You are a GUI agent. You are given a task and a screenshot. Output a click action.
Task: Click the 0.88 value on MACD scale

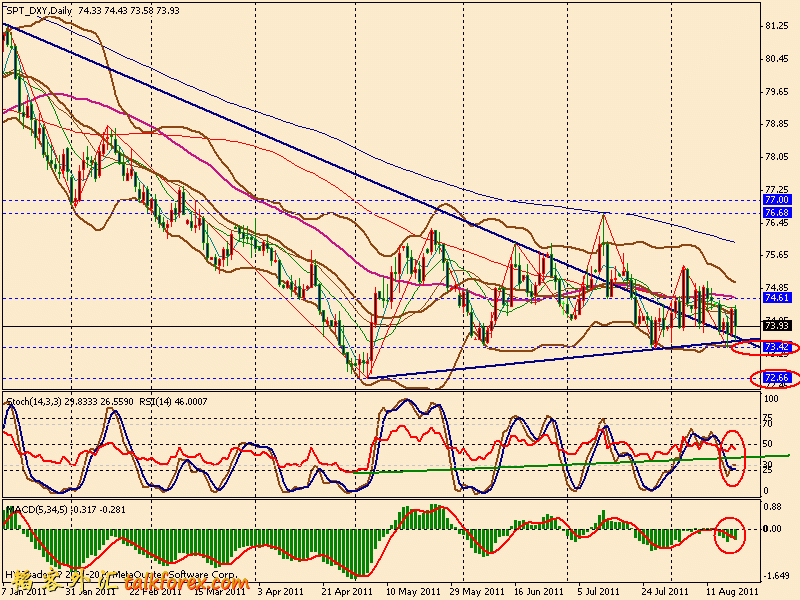coord(773,507)
